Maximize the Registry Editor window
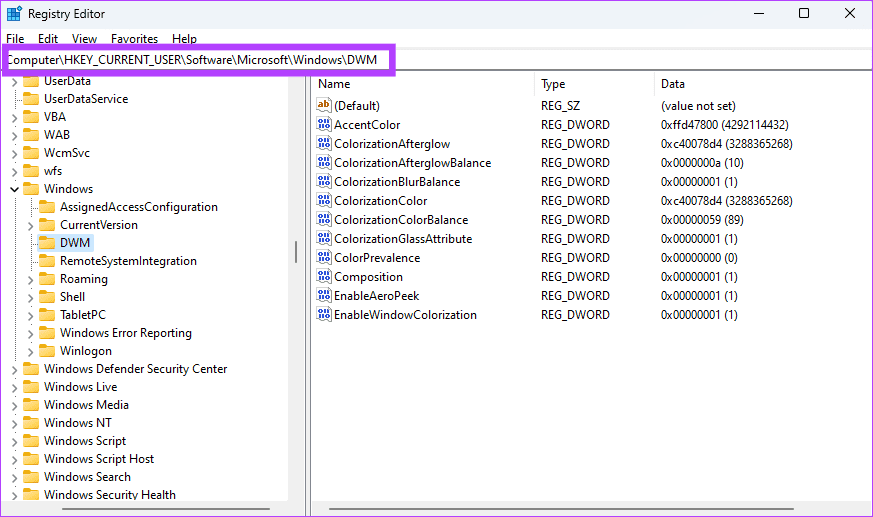 tap(804, 13)
